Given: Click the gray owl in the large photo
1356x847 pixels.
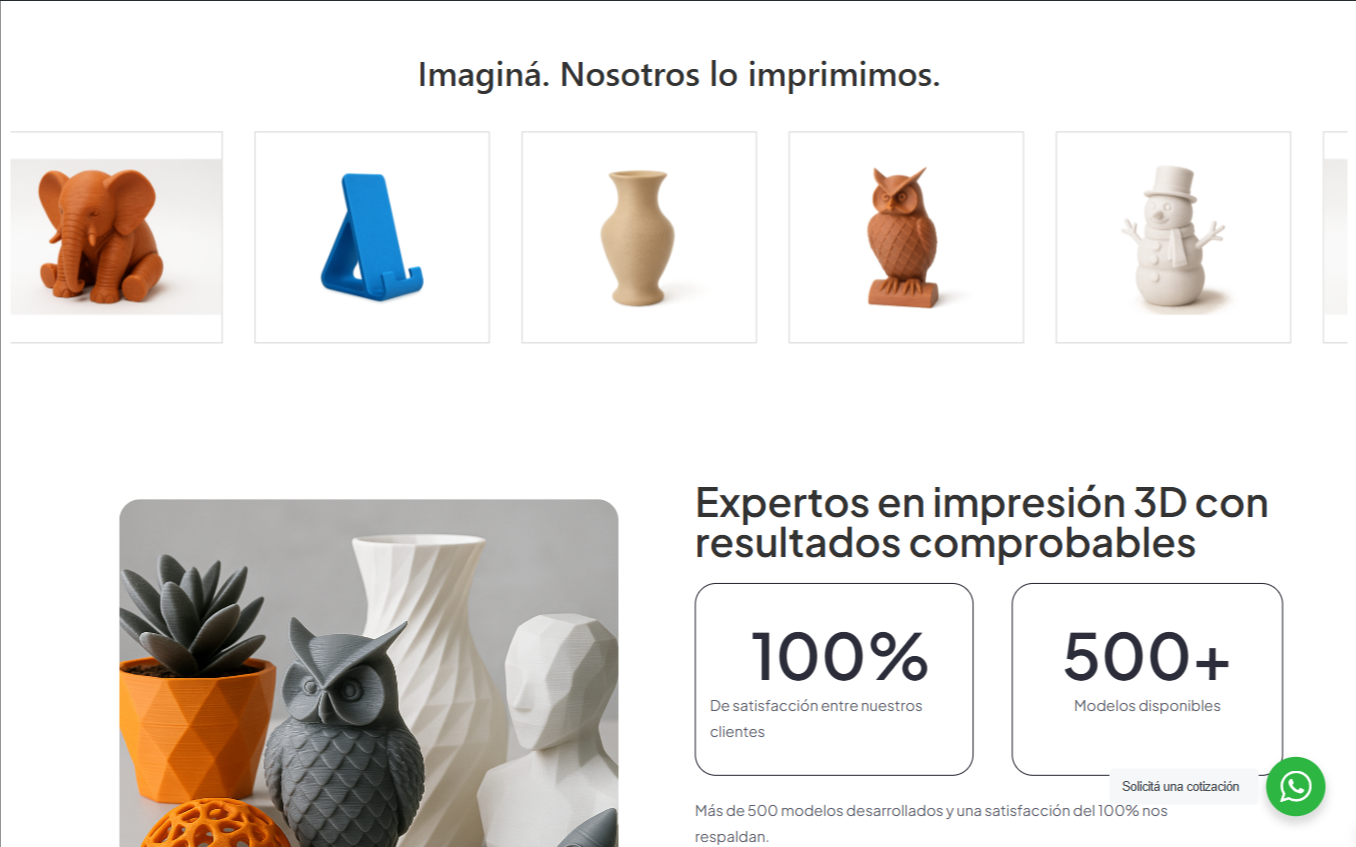Looking at the screenshot, I should coord(343,740).
